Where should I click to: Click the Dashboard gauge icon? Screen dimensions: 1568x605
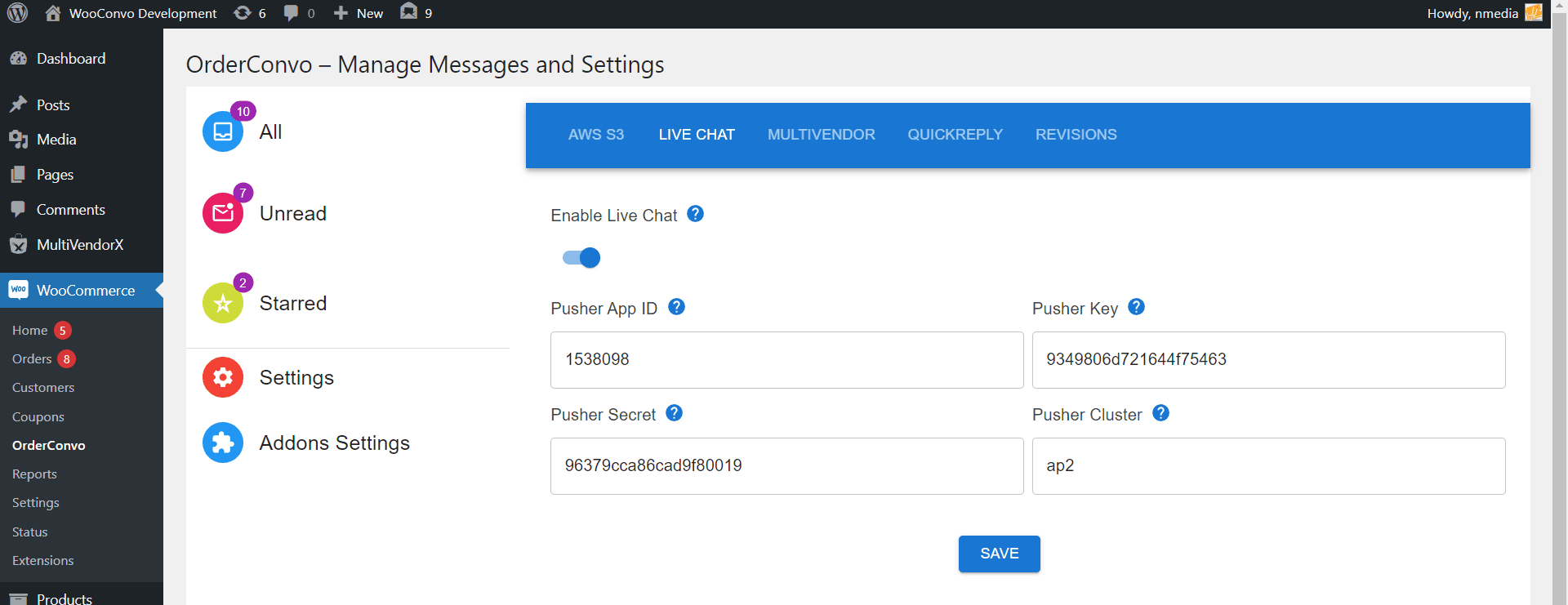click(x=18, y=59)
